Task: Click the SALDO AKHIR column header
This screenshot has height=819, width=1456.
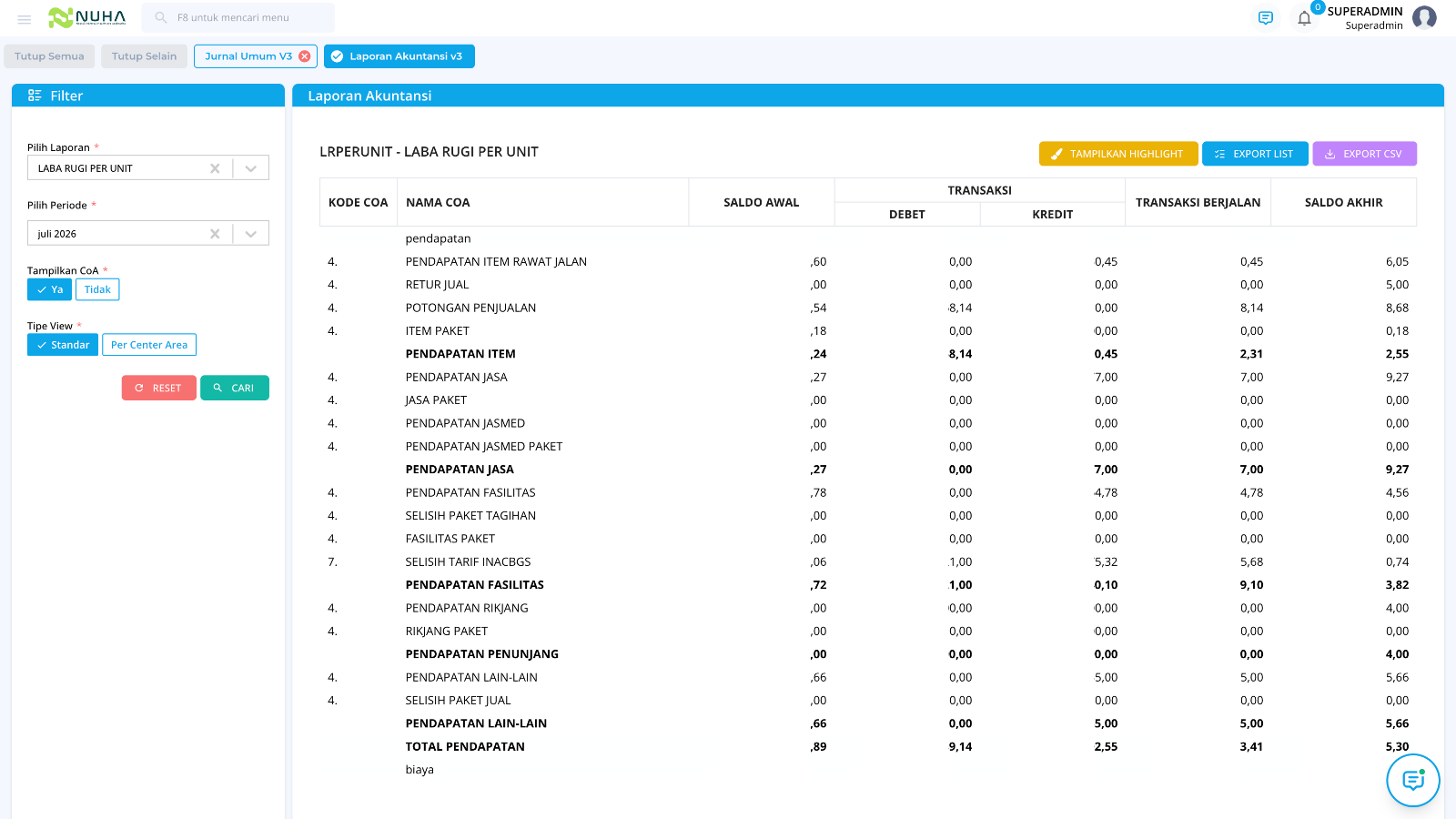Action: tap(1343, 202)
